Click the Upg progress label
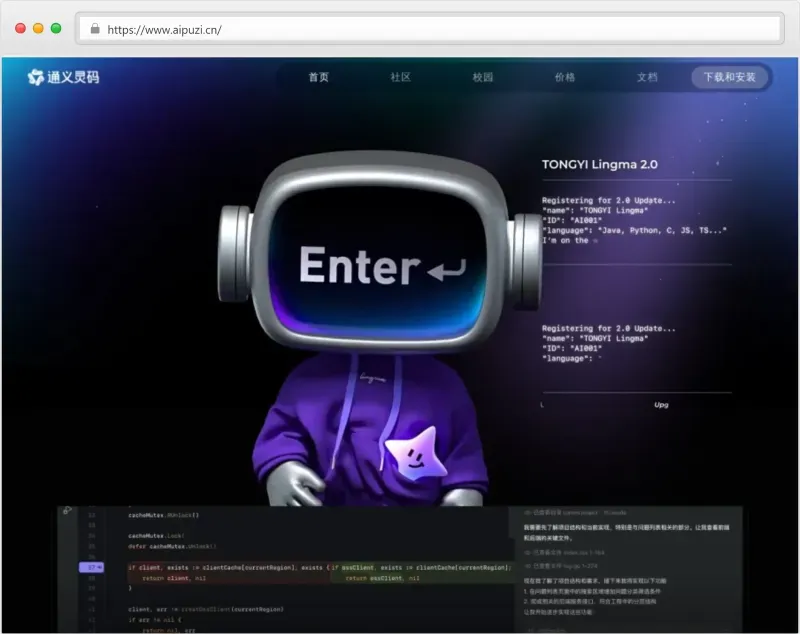The image size is (800, 634). click(x=661, y=406)
